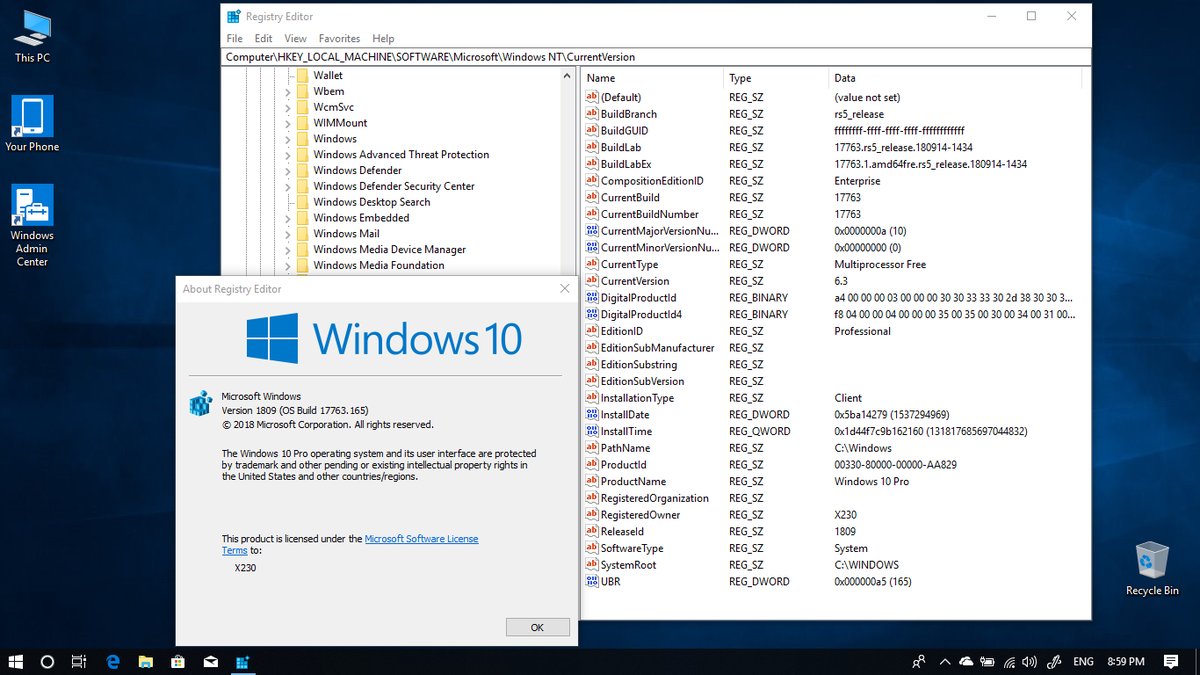Click the CompositionEditionID value icon
The height and width of the screenshot is (675, 1200).
click(591, 181)
